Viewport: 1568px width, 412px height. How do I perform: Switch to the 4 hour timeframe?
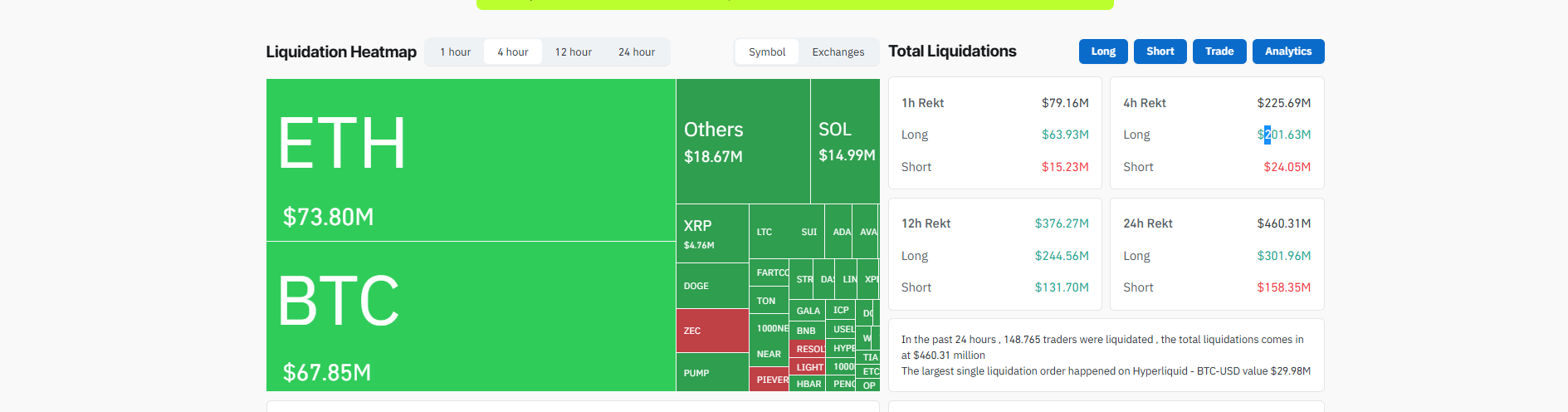[x=512, y=52]
